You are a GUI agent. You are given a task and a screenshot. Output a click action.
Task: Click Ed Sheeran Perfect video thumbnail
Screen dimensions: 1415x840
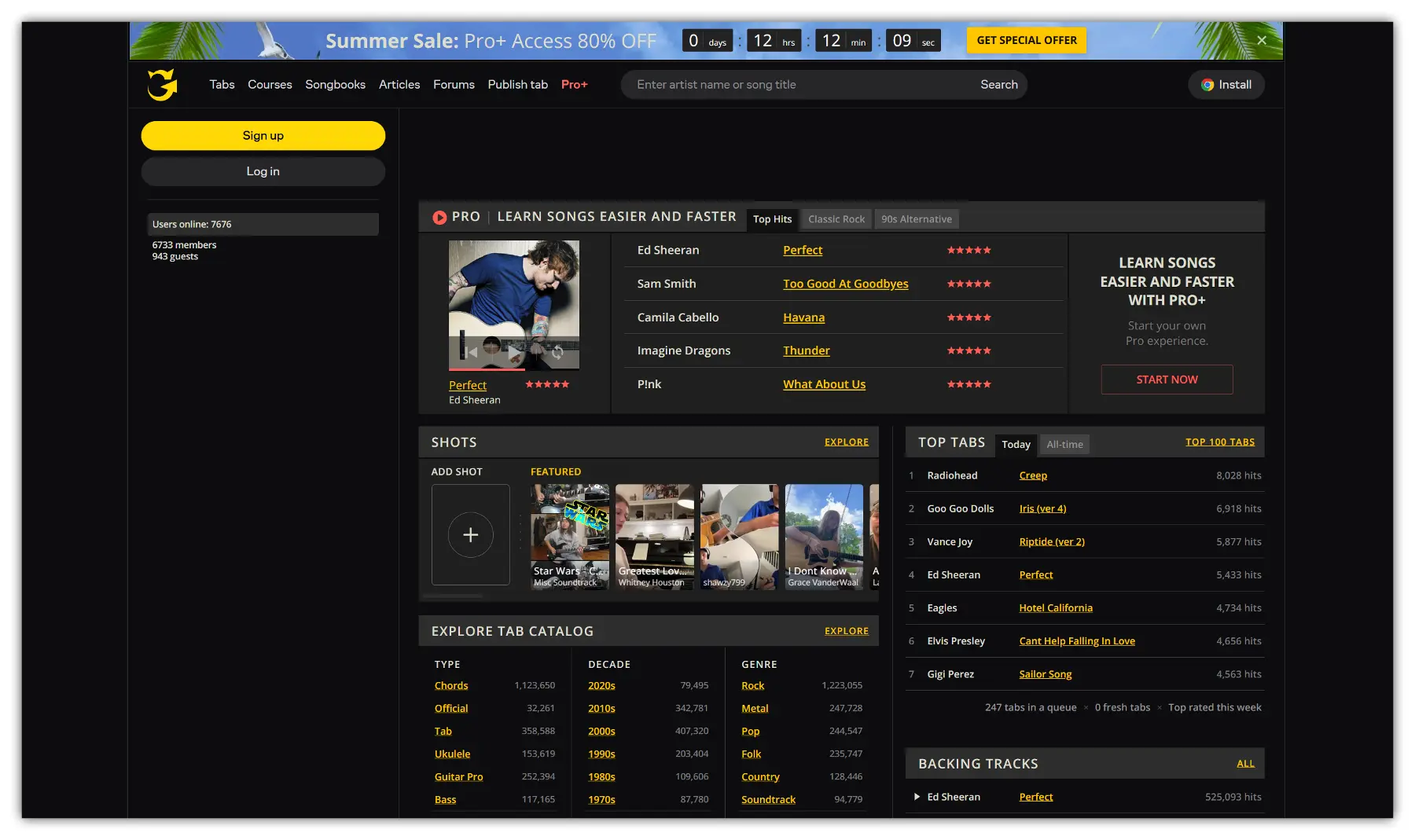[514, 306]
